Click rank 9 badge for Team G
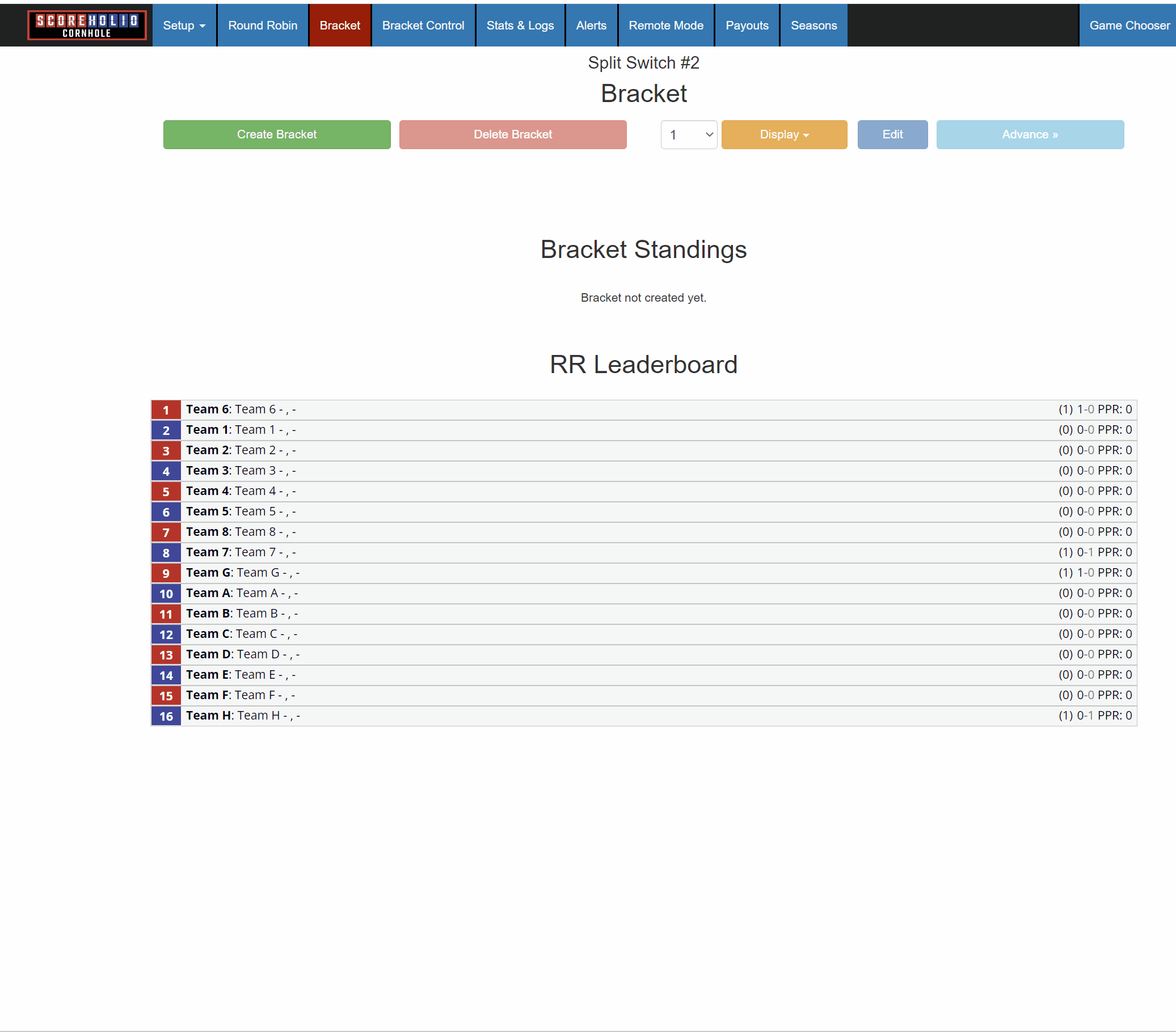Screen dimensions: 1176x1032 click(166, 573)
